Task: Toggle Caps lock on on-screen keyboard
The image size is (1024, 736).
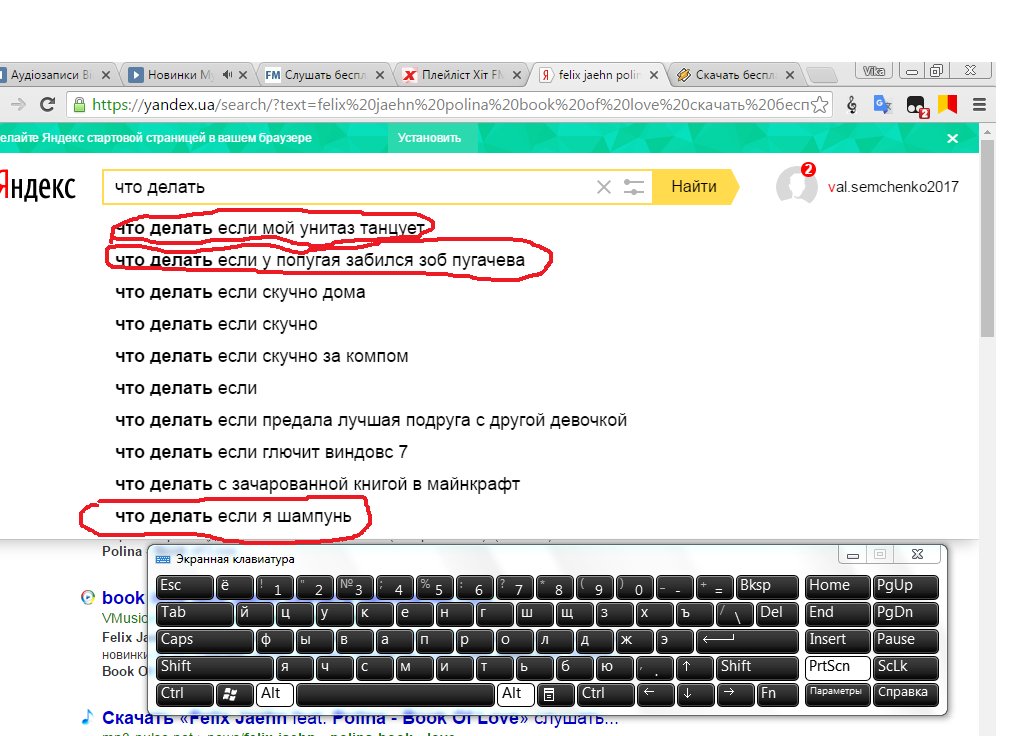Action: (205, 640)
